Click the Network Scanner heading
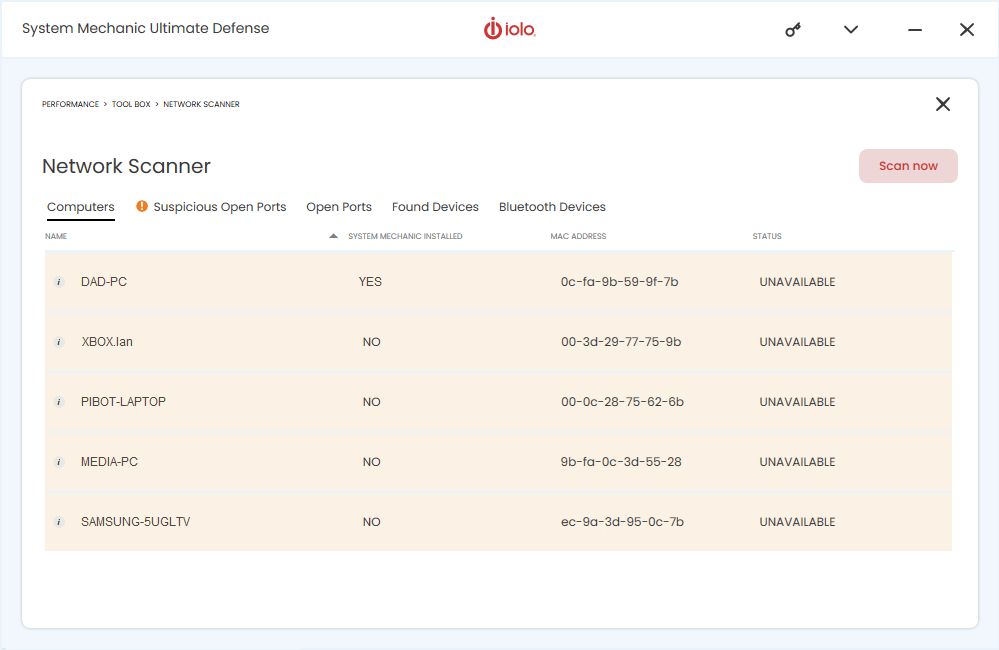This screenshot has height=650, width=999. click(x=126, y=166)
